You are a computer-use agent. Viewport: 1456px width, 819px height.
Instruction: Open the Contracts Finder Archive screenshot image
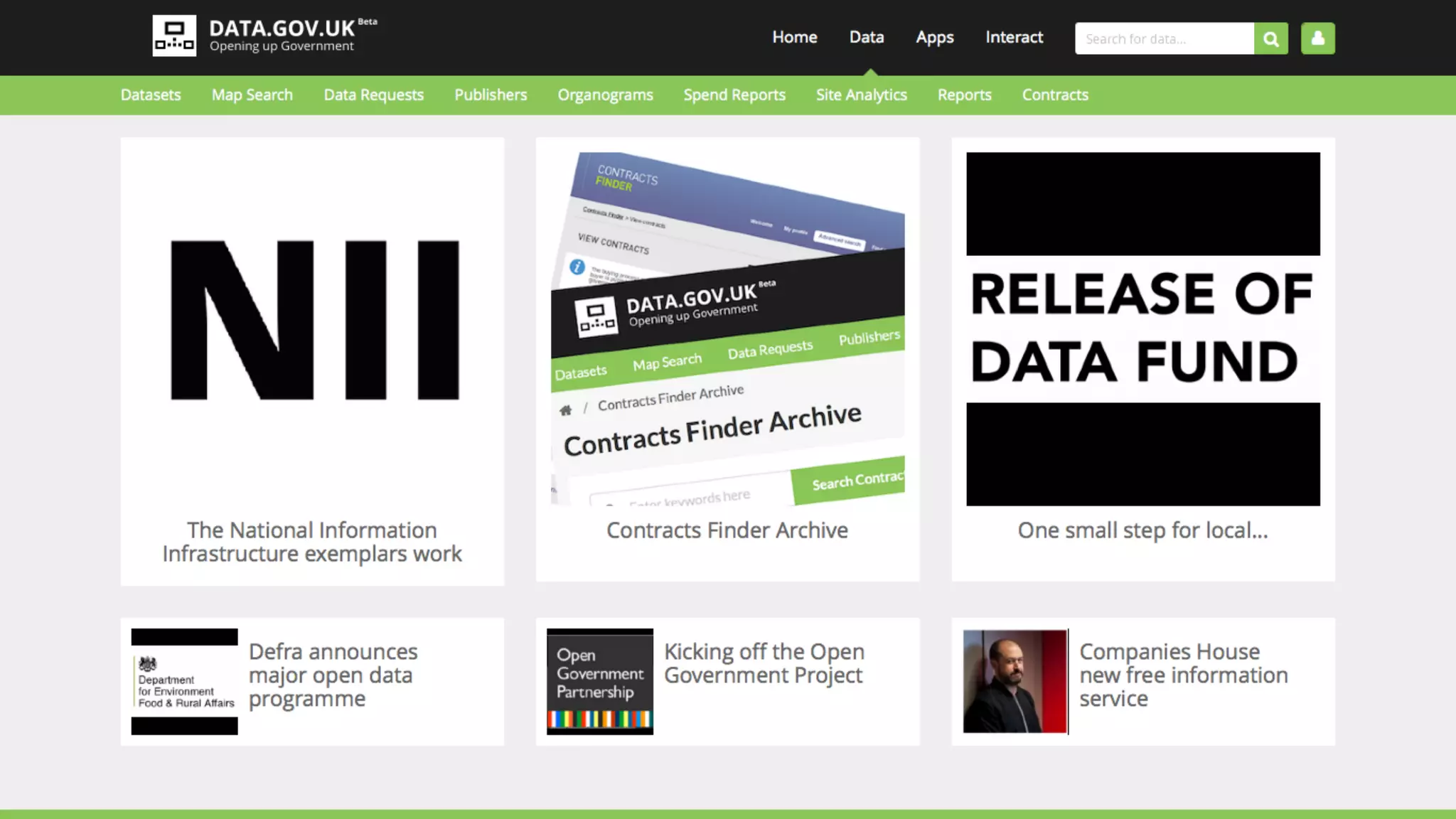[x=727, y=328]
